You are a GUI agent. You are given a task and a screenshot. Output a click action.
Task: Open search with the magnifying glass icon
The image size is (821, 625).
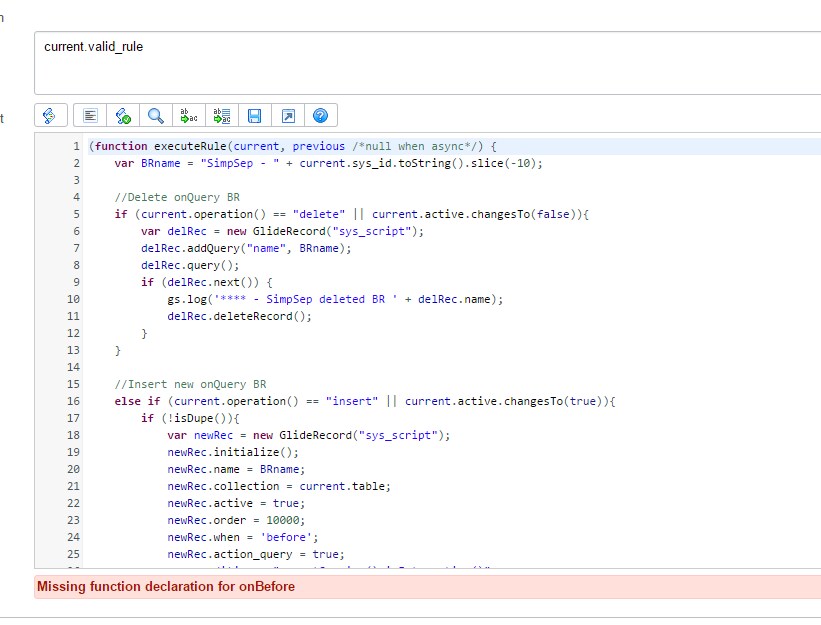pos(155,115)
